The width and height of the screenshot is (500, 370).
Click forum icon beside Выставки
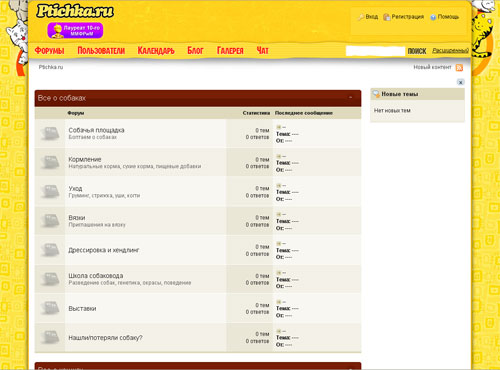pyautogui.click(x=50, y=308)
